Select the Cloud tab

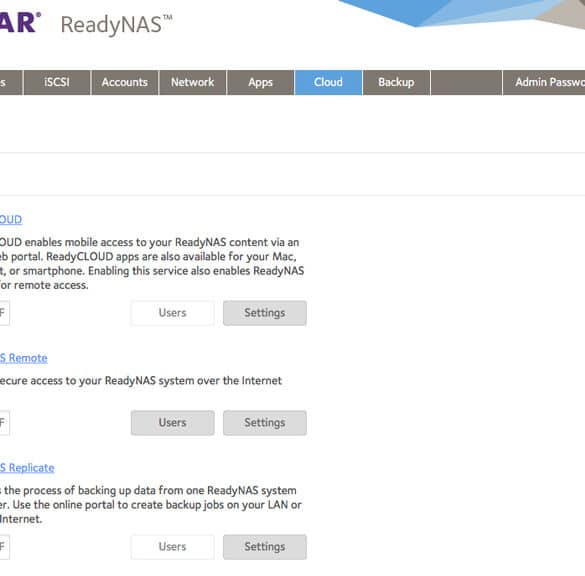point(328,82)
